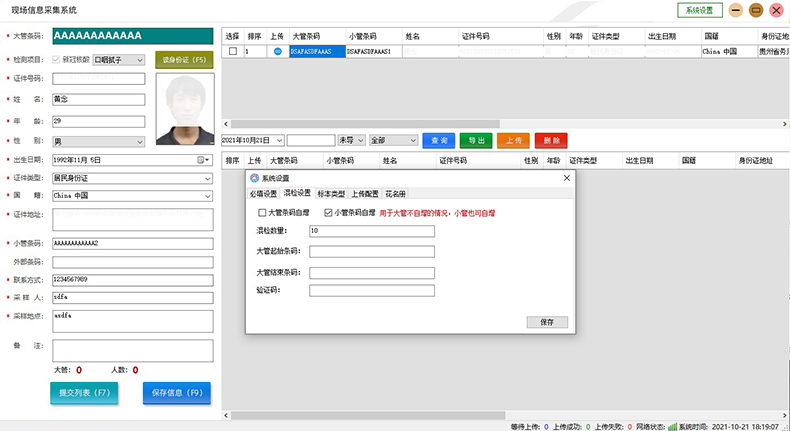Enable the 大管条码自增 checkbox
790x431 pixels.
(263, 212)
